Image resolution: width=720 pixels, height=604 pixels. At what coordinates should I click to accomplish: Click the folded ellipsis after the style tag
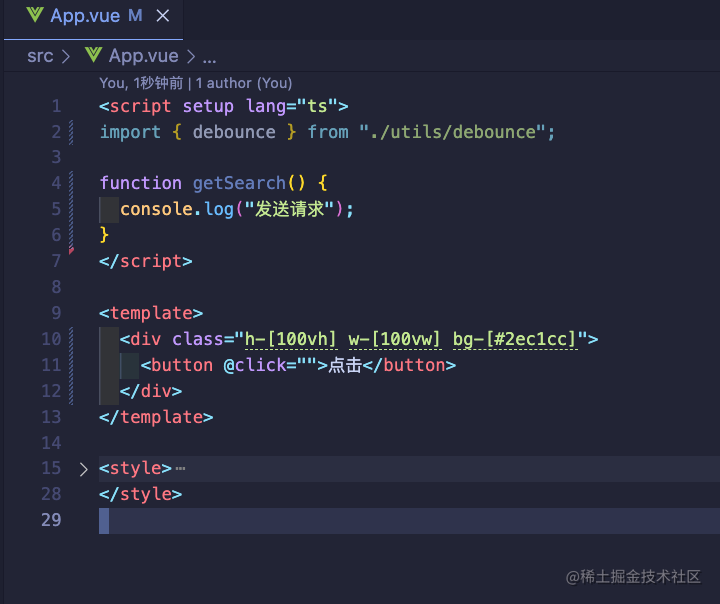pos(180,469)
